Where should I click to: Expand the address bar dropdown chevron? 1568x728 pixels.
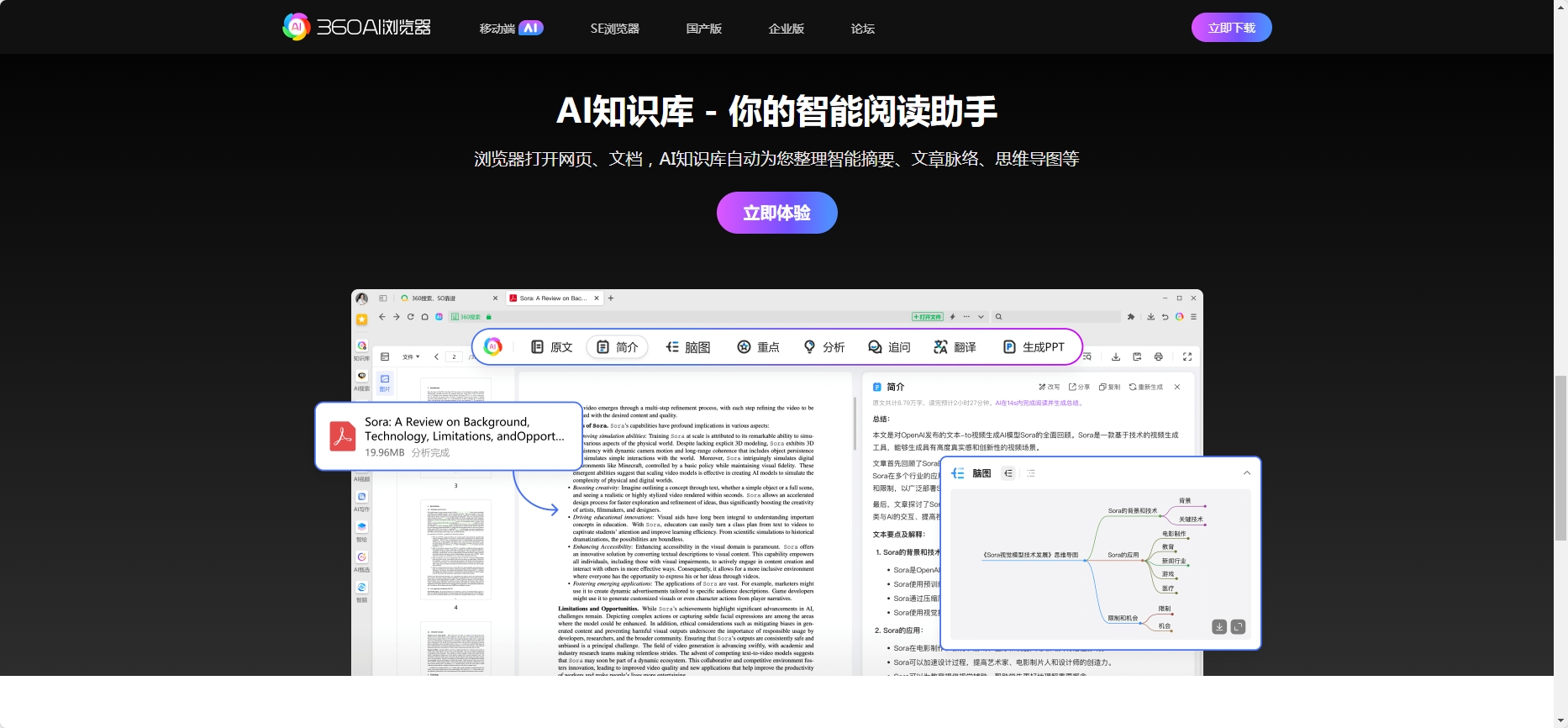(981, 317)
